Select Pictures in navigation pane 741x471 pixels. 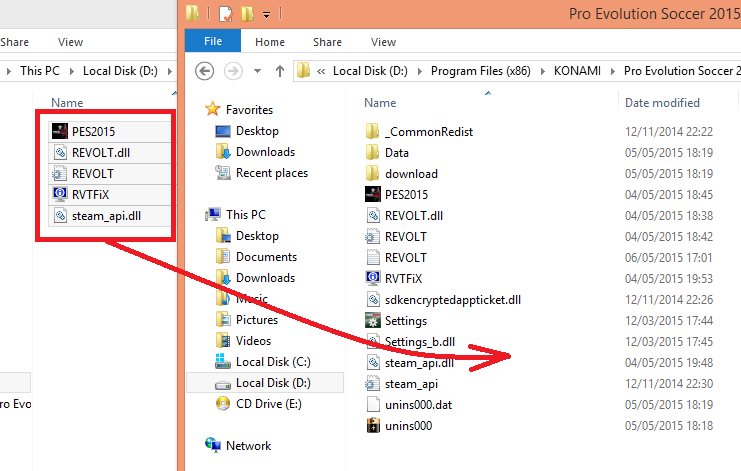point(246,320)
